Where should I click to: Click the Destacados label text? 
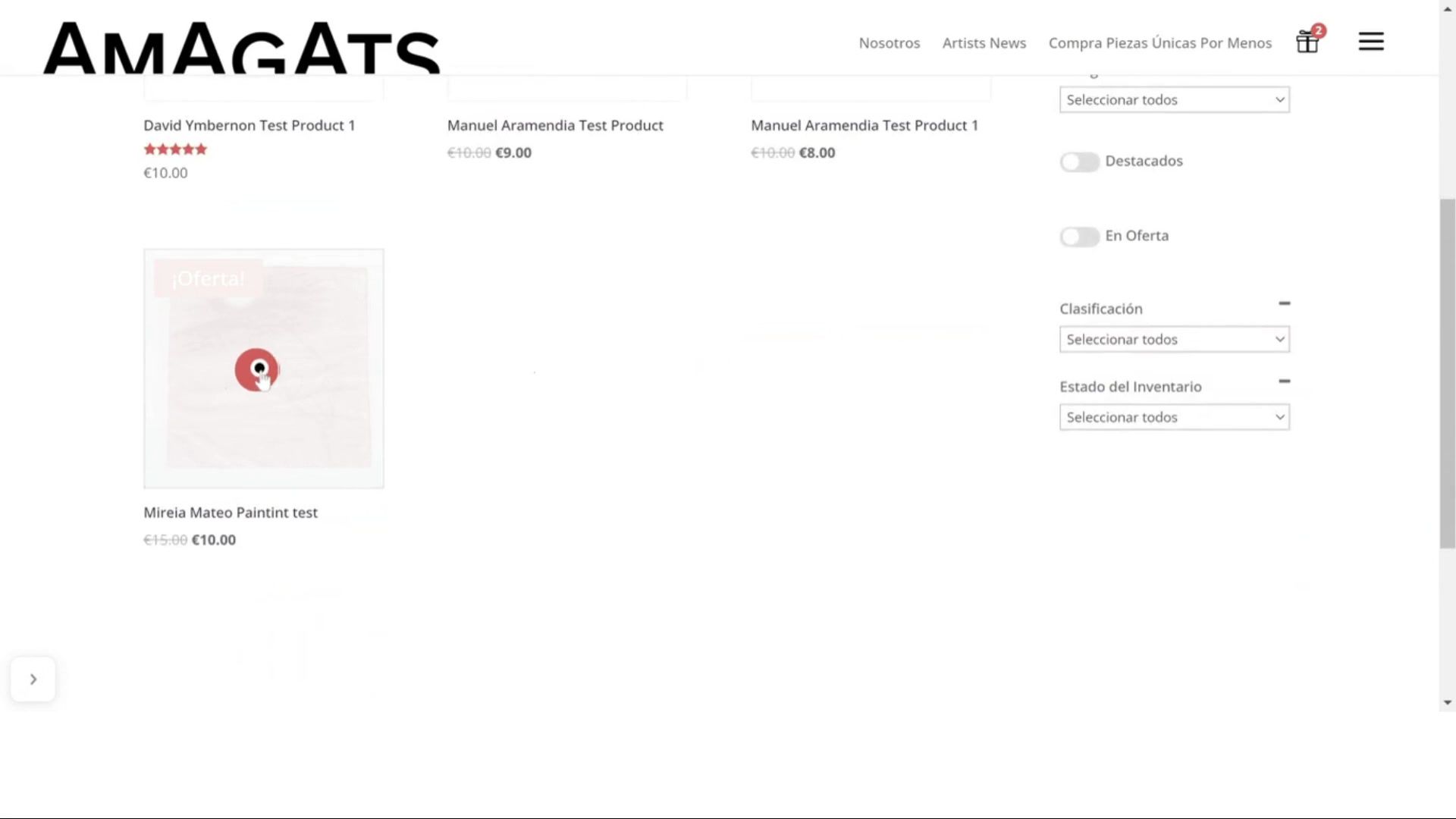point(1144,162)
